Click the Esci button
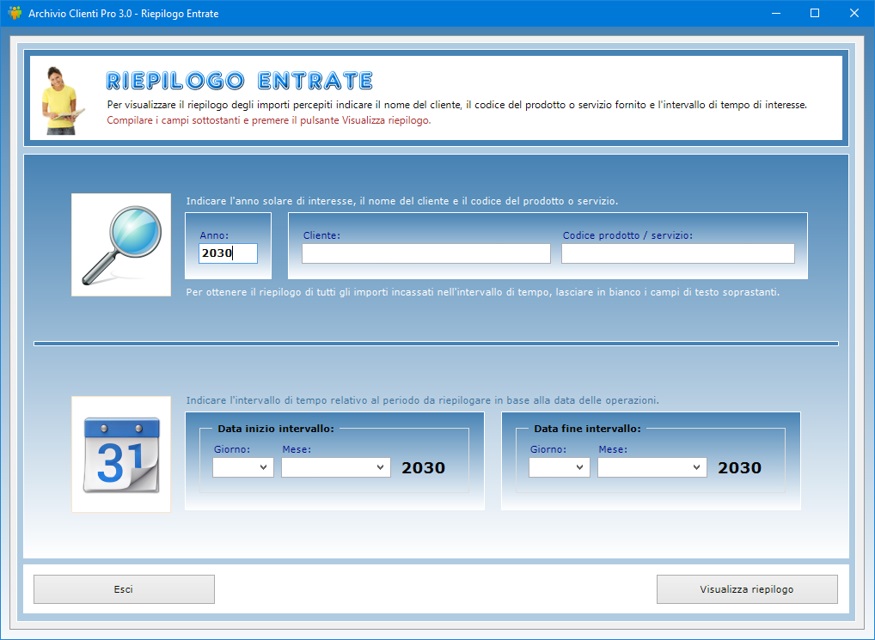The height and width of the screenshot is (640, 875). point(124,589)
